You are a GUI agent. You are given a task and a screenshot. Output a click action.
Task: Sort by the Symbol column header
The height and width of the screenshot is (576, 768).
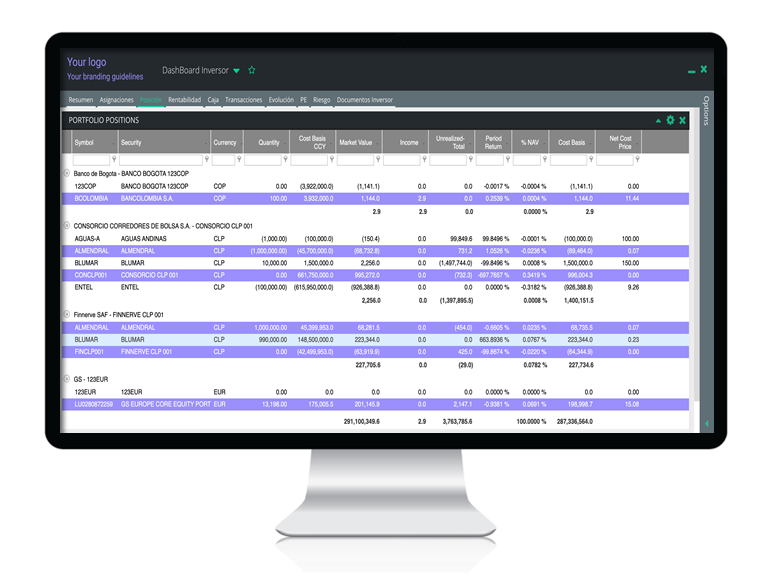tap(95, 143)
